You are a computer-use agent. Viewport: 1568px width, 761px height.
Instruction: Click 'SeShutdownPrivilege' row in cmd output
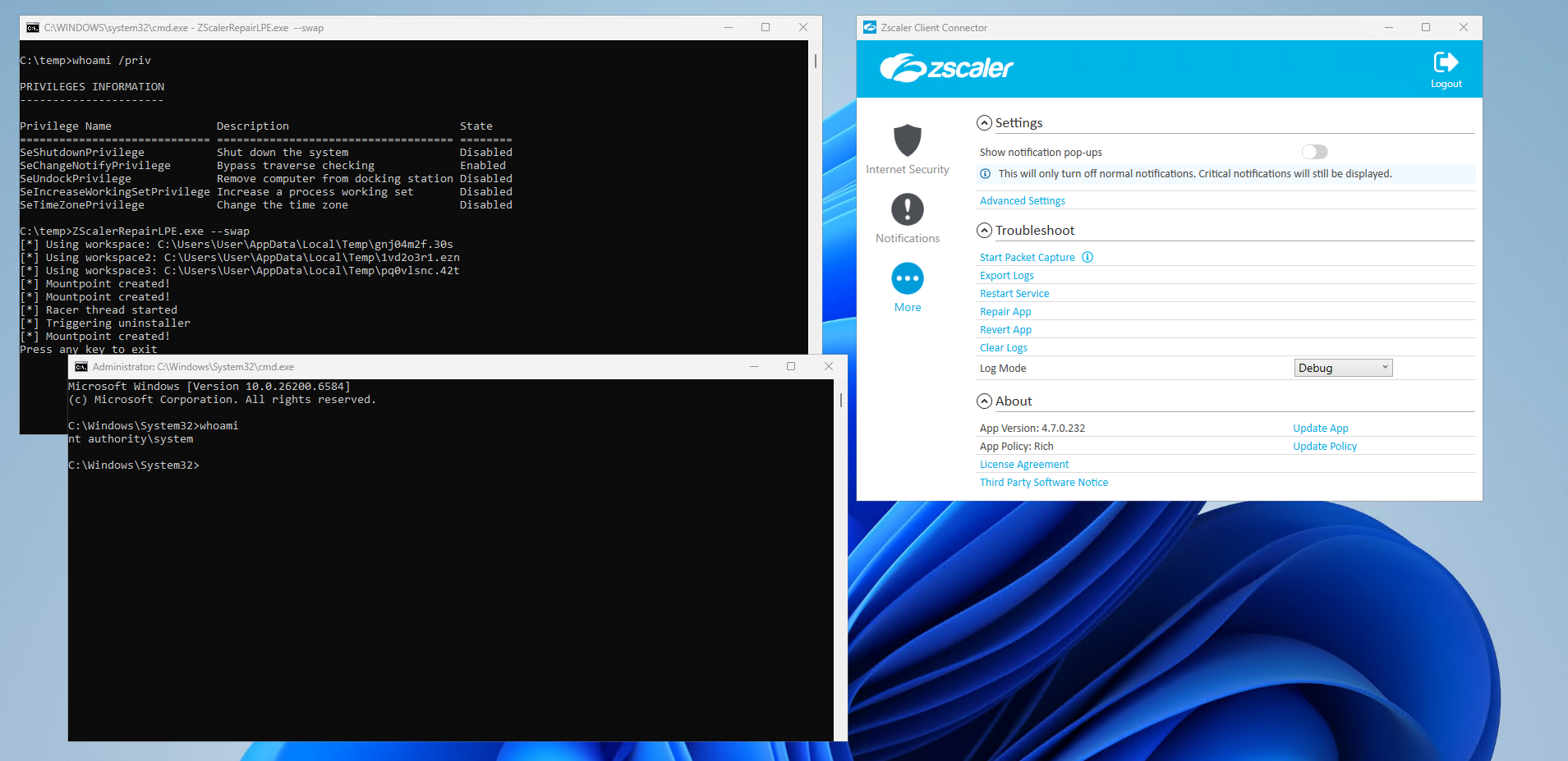266,153
